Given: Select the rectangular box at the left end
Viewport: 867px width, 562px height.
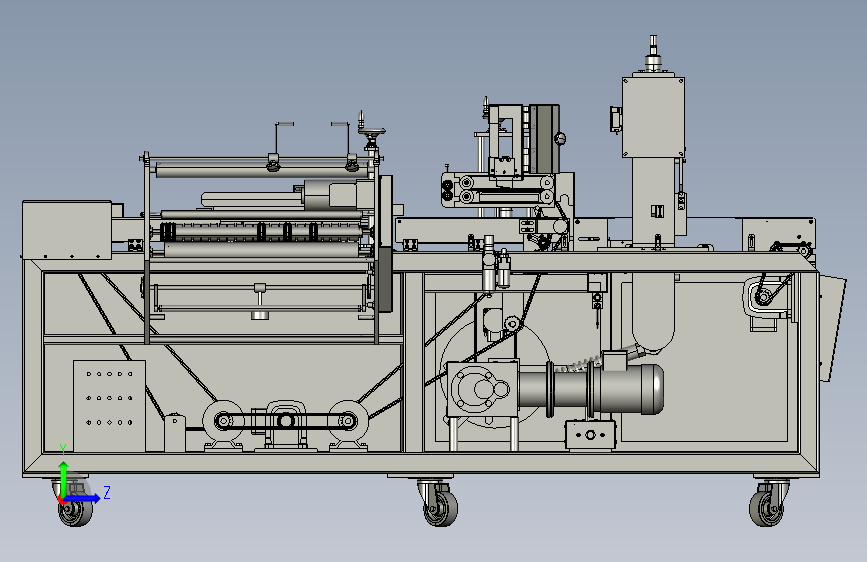Looking at the screenshot, I should pyautogui.click(x=67, y=230).
